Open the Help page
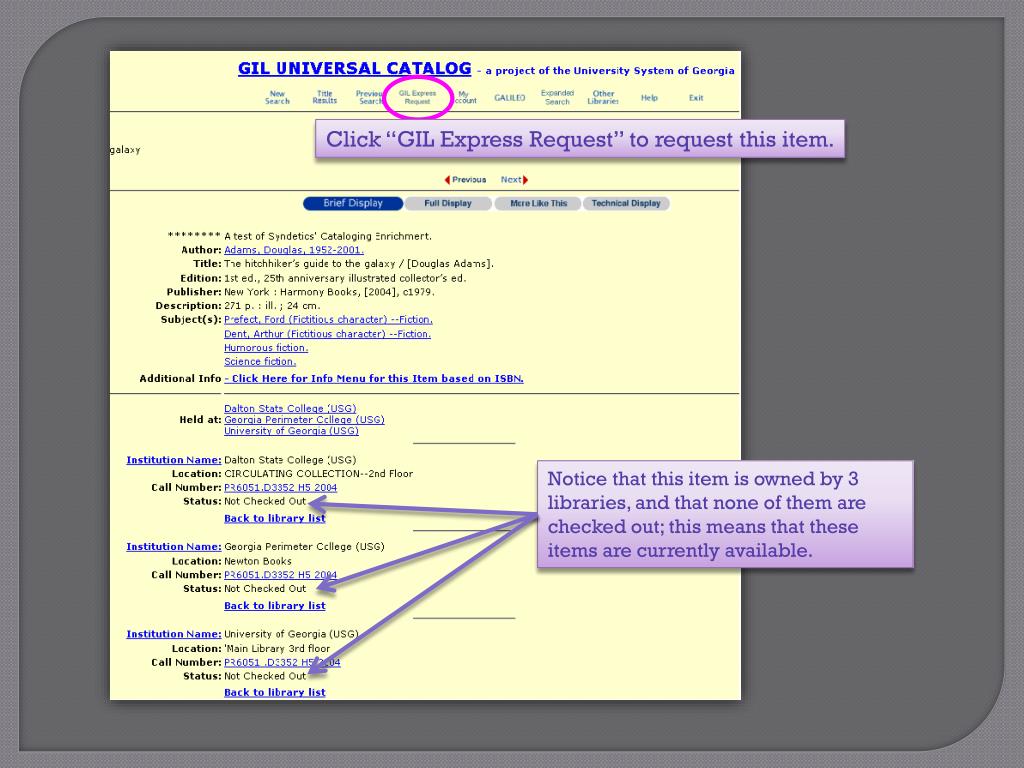This screenshot has width=1024, height=768. tap(649, 98)
